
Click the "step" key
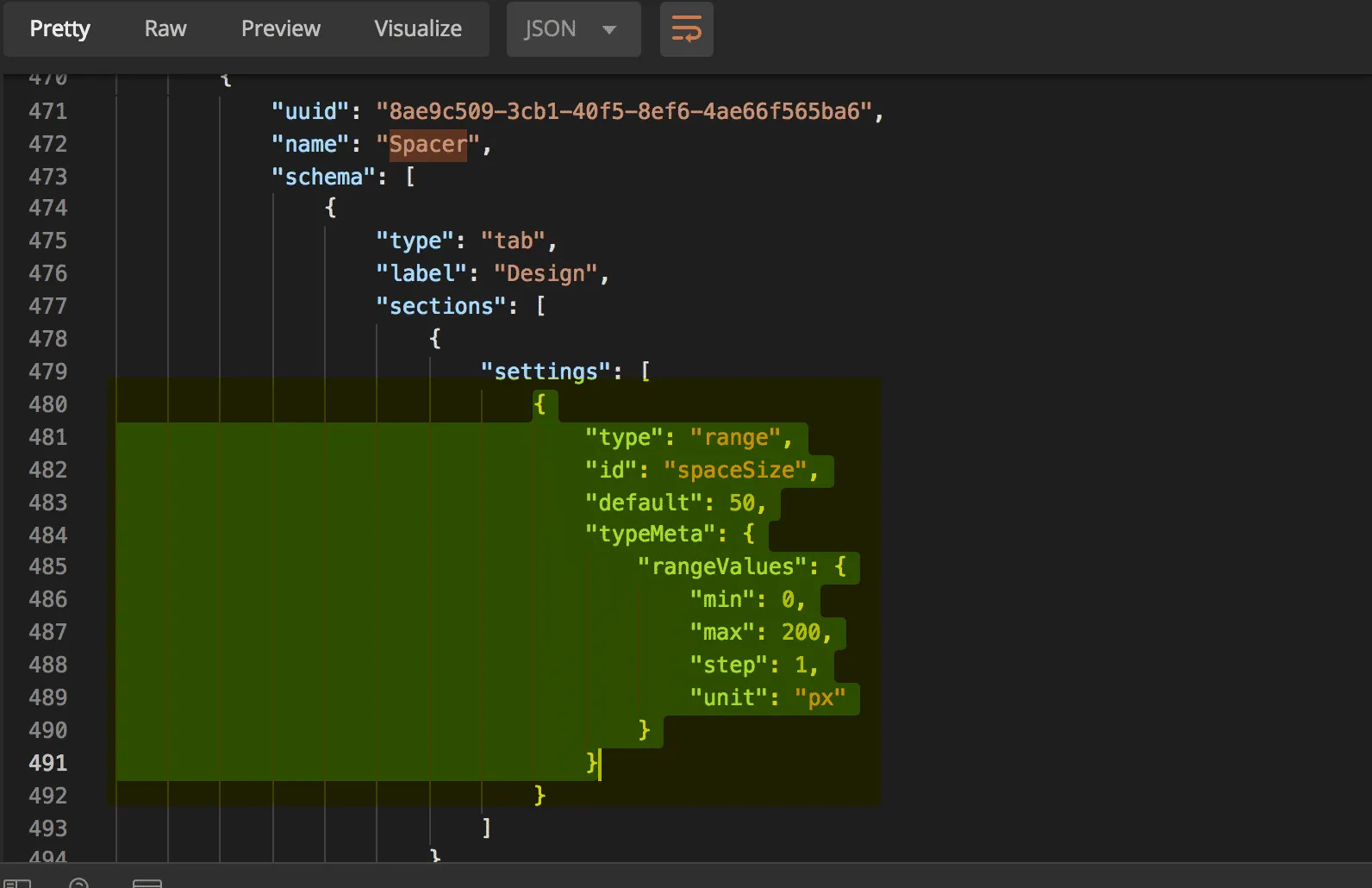click(729, 665)
